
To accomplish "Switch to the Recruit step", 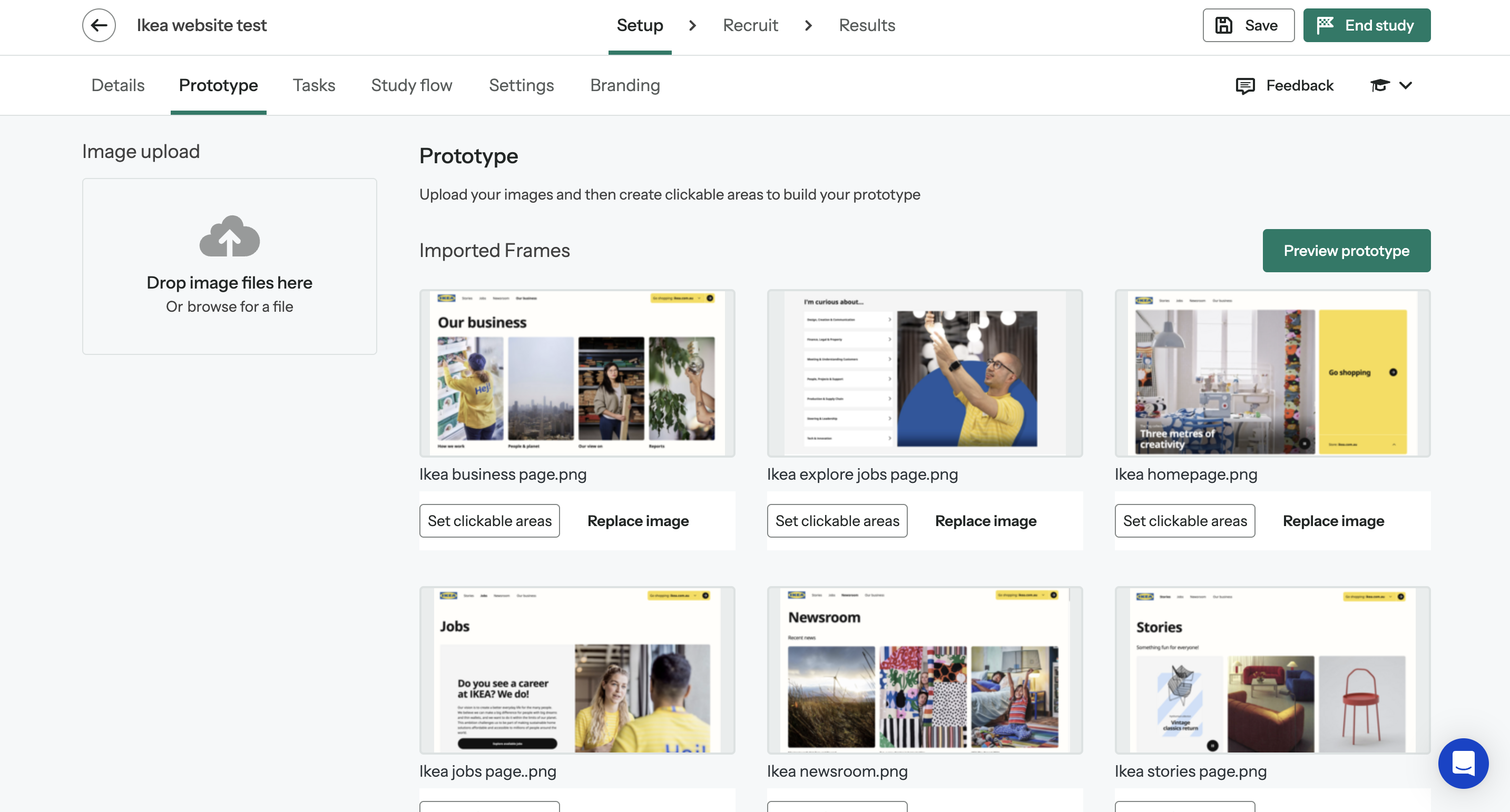I will tap(750, 25).
